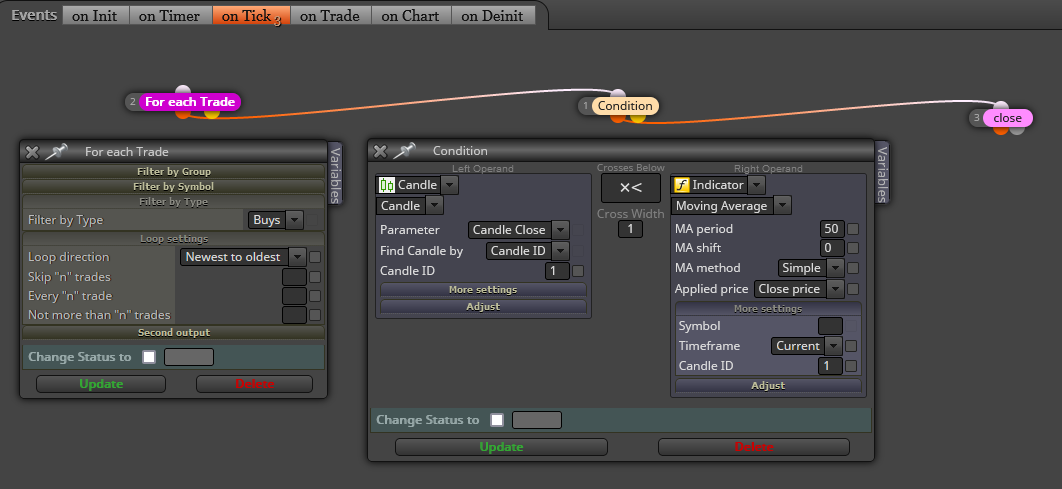
Task: Close the Condition panel with X icon
Action: [380, 151]
